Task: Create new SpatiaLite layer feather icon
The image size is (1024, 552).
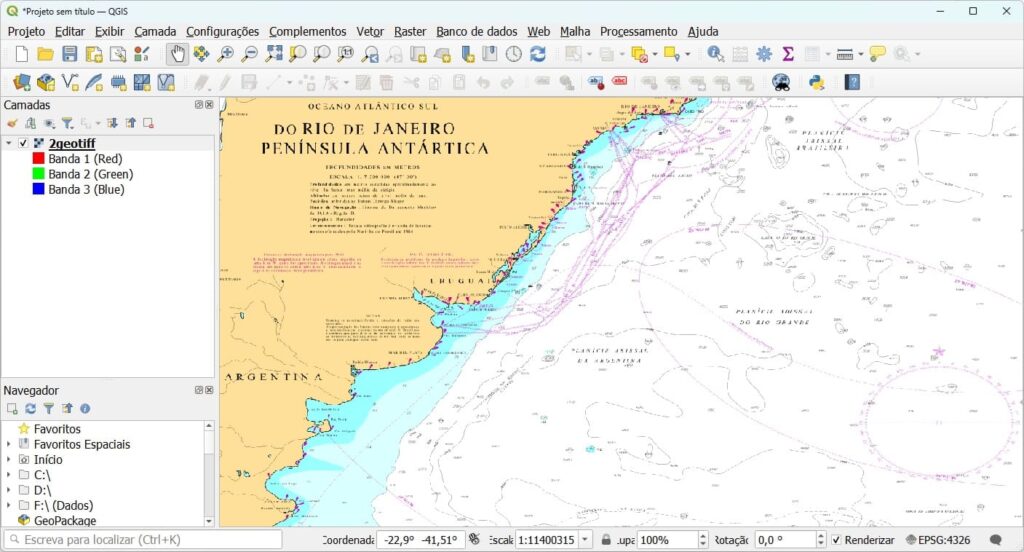Action: [x=94, y=82]
